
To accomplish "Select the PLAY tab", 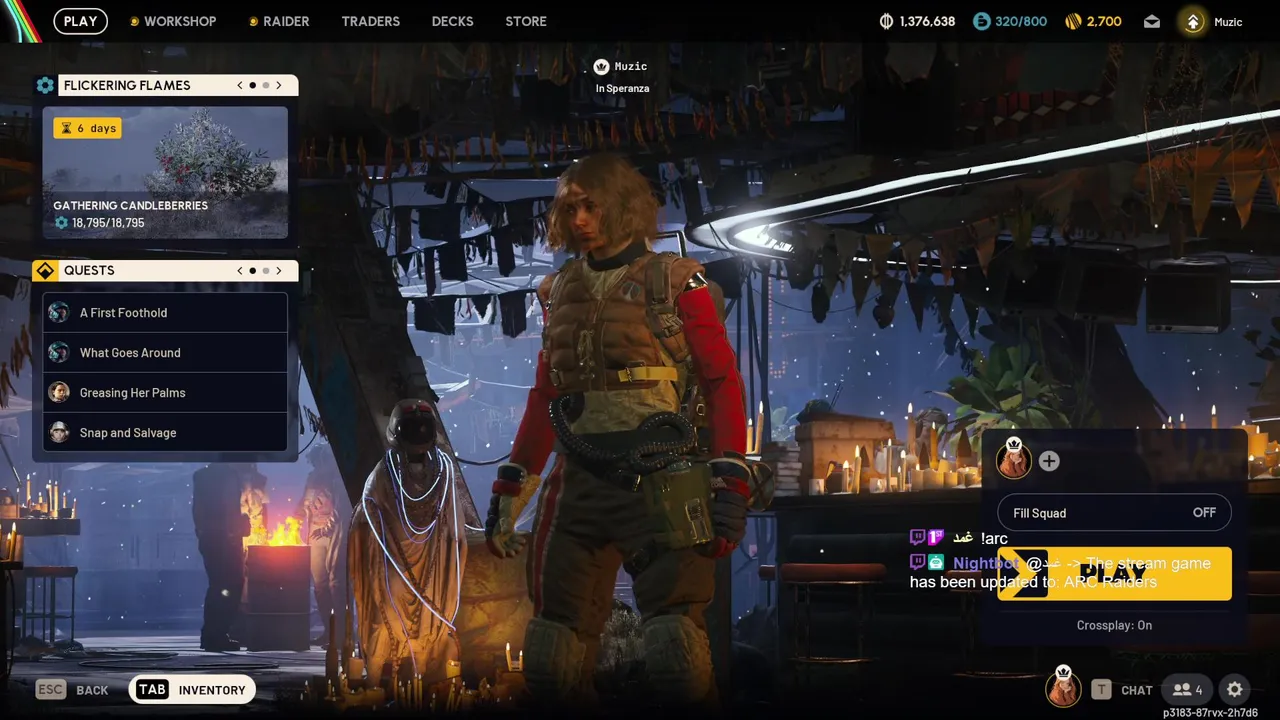I will point(80,21).
